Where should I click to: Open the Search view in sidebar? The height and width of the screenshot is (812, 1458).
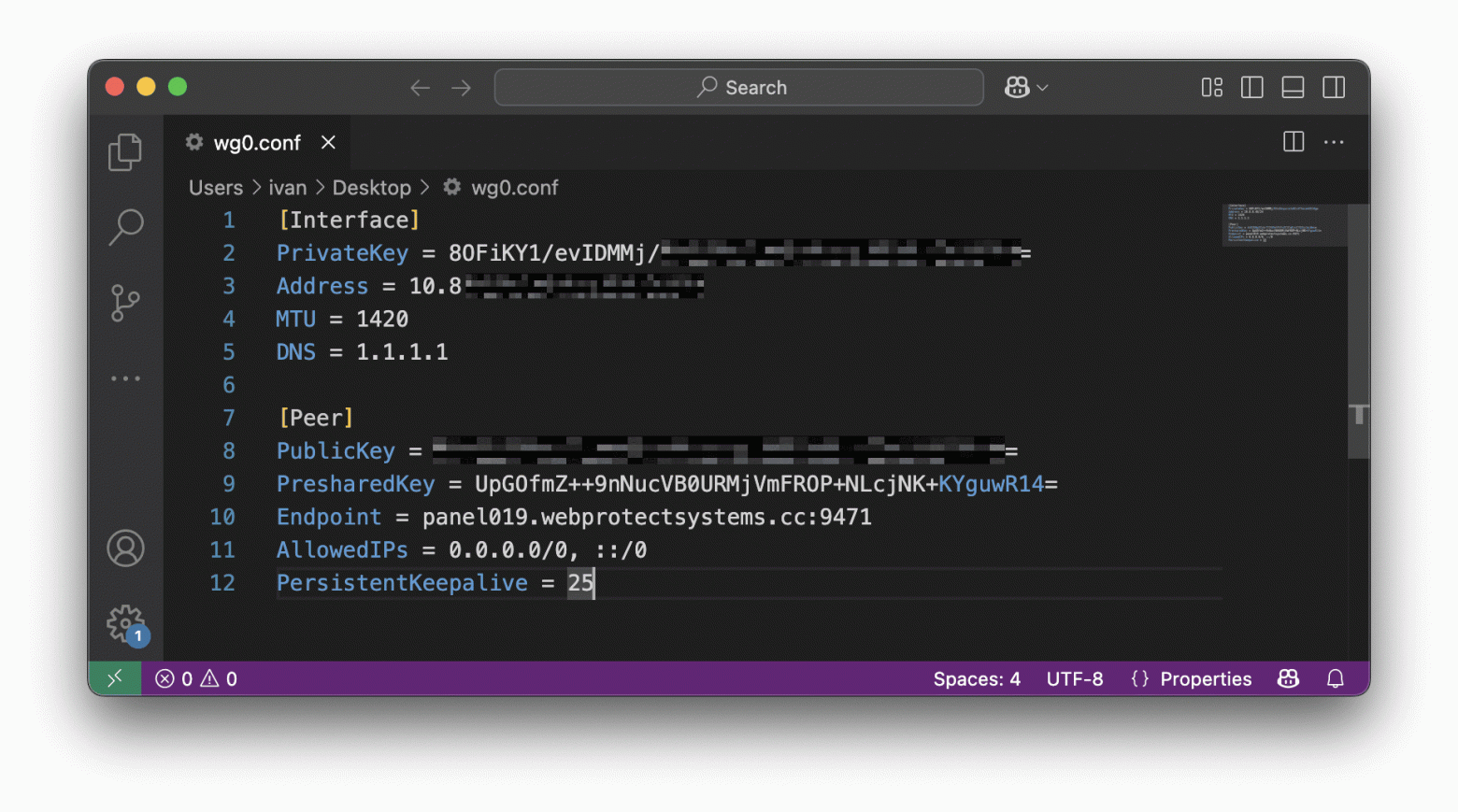pos(125,227)
